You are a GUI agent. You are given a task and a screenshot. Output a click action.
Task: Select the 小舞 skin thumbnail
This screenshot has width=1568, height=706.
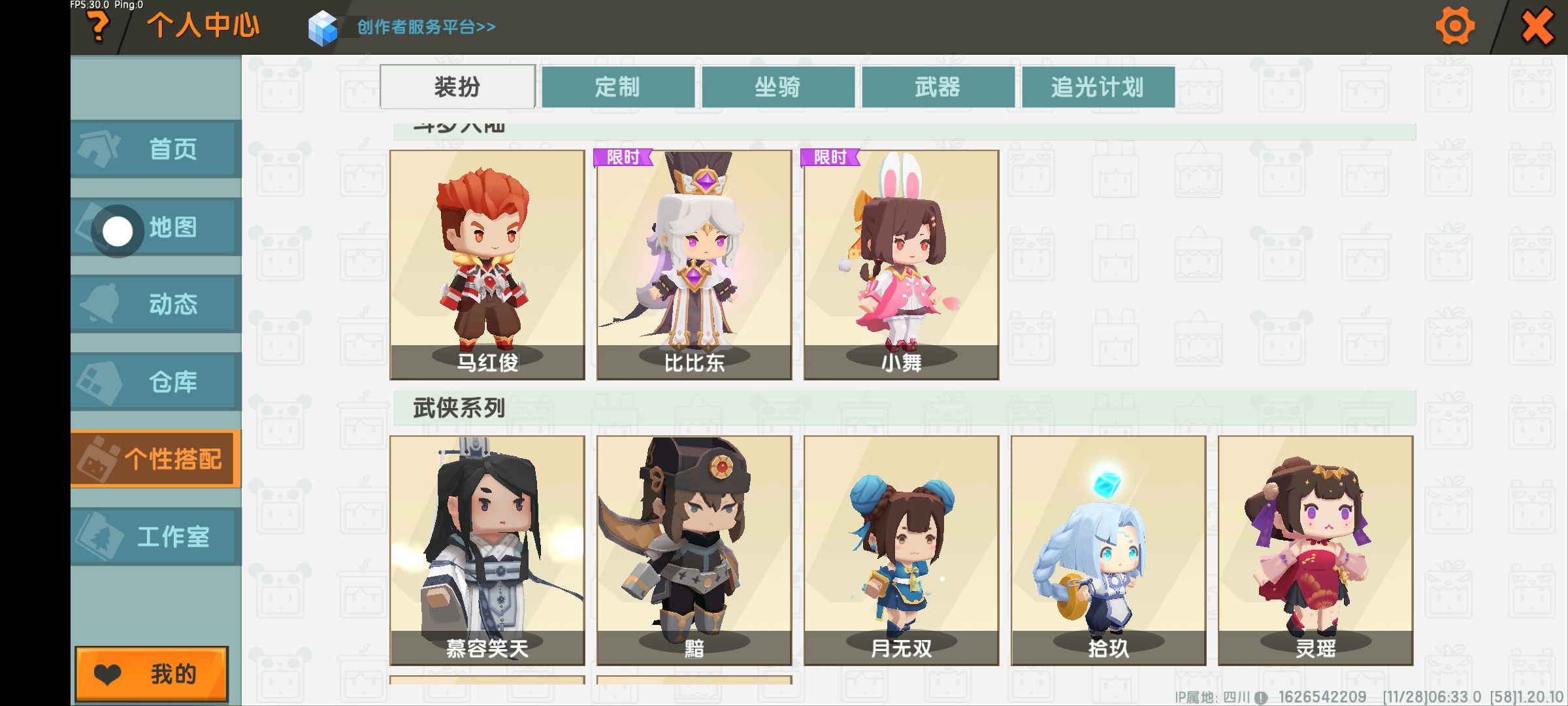click(x=901, y=265)
